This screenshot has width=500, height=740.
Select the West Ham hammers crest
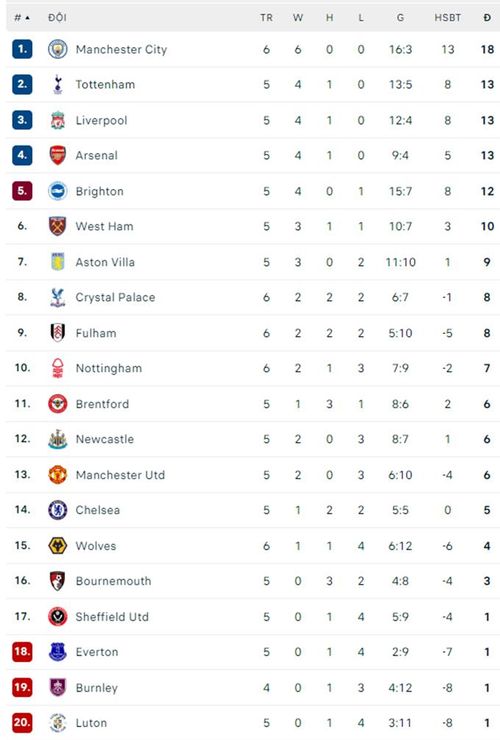click(58, 226)
